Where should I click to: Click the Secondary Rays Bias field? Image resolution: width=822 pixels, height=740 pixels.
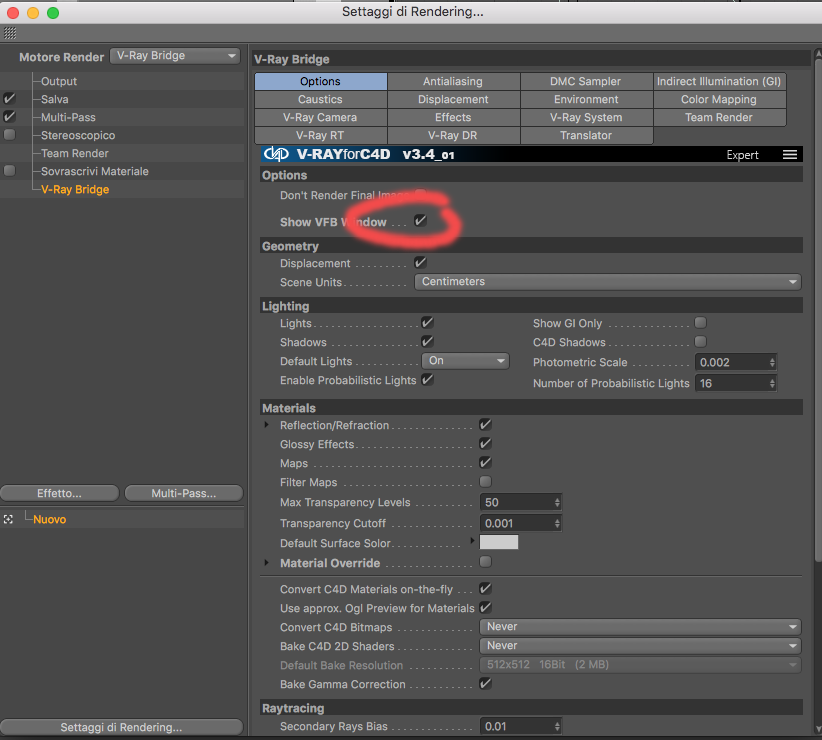521,726
